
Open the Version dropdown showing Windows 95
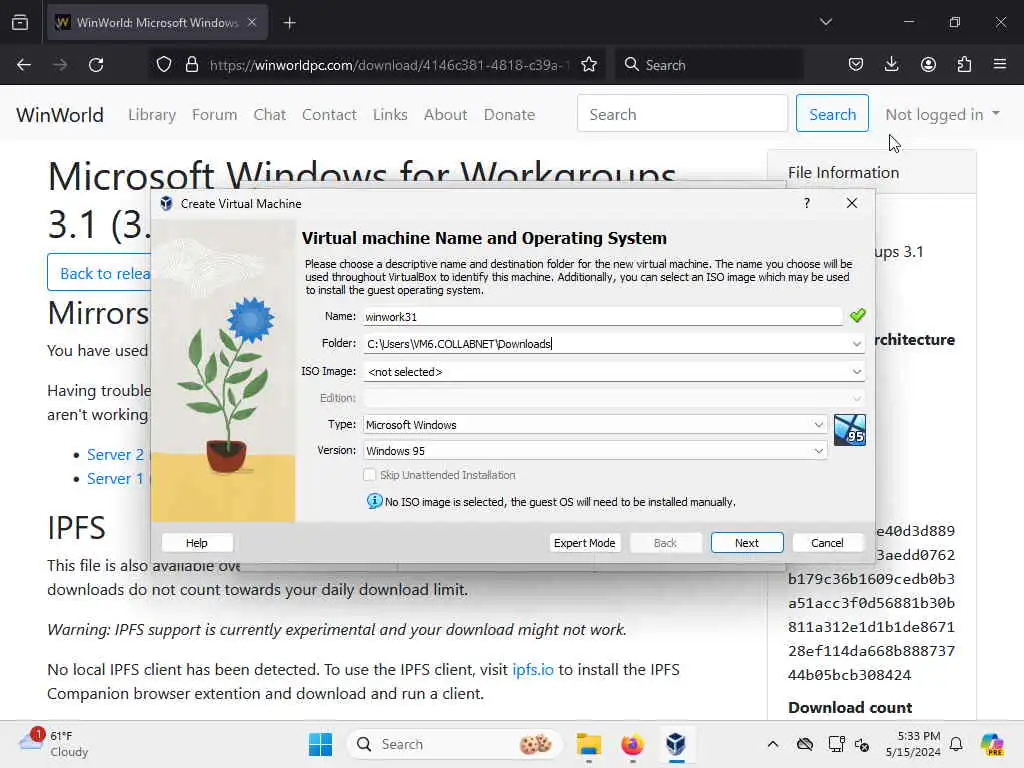pos(595,451)
